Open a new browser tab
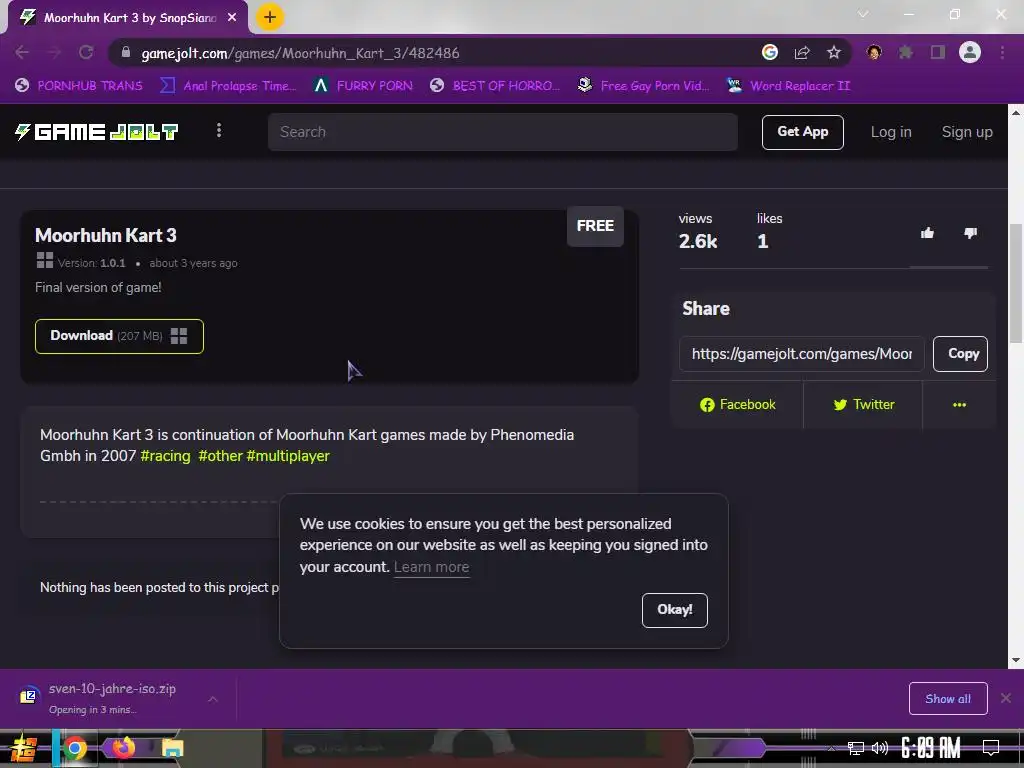This screenshot has width=1024, height=768. (270, 17)
